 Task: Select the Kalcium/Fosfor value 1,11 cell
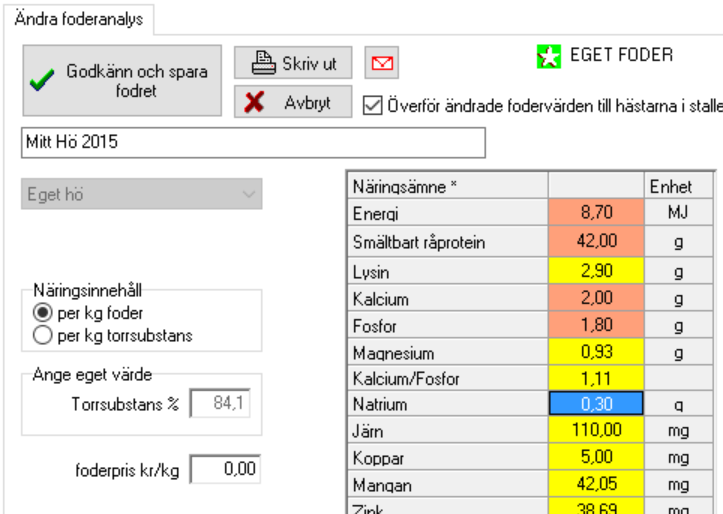click(x=596, y=378)
